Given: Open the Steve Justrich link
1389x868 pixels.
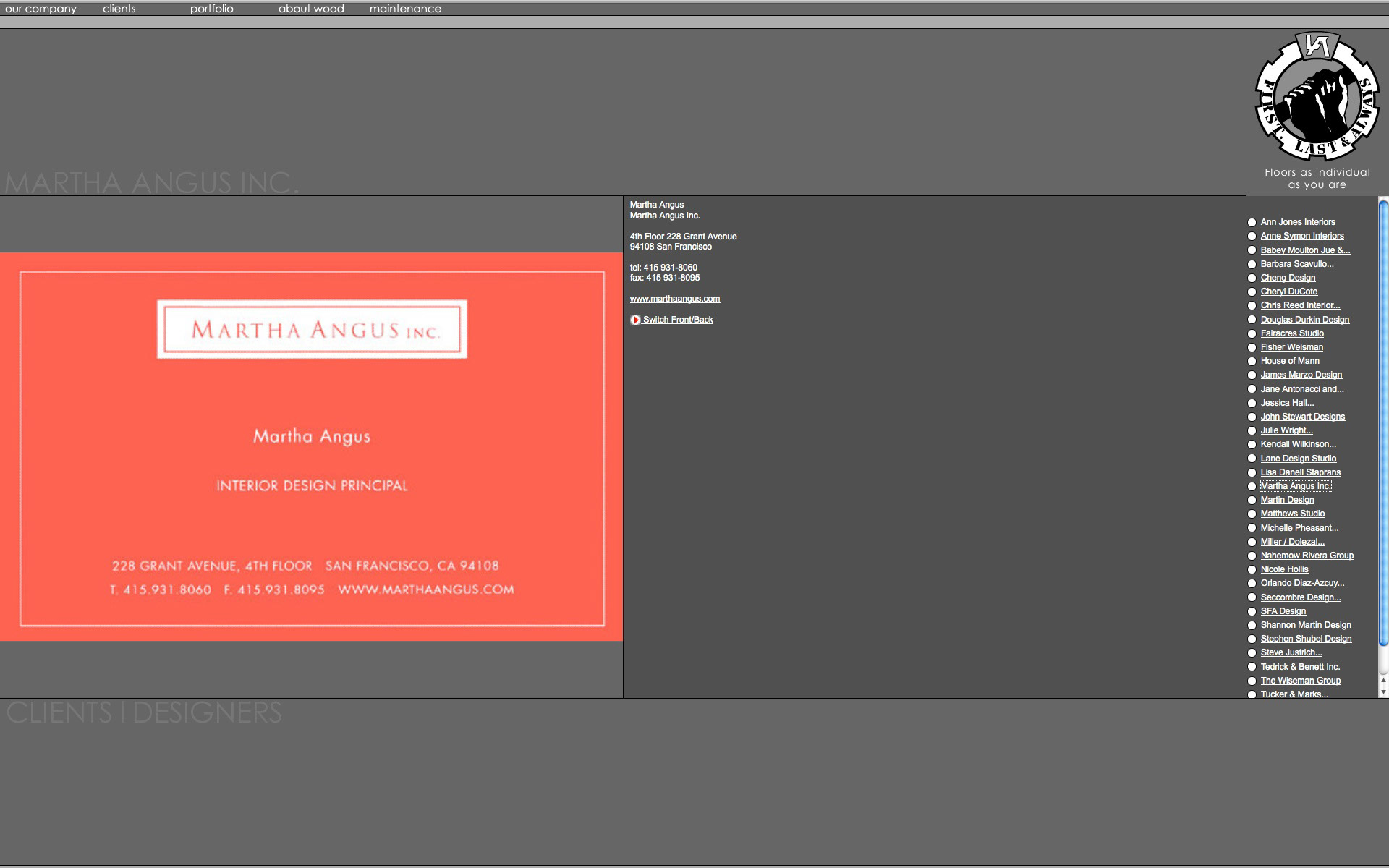Looking at the screenshot, I should (1291, 652).
